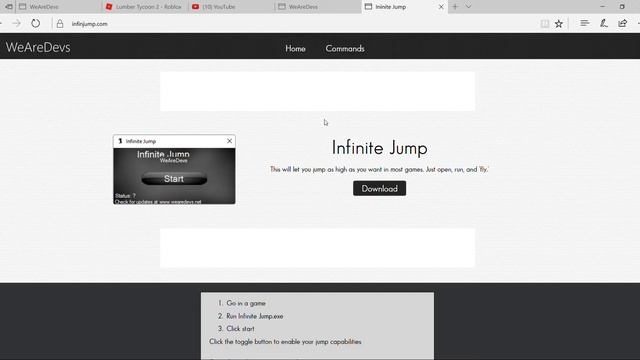Image resolution: width=640 pixels, height=360 pixels.
Task: Switch to the first WeAreDevs tab
Action: click(58, 7)
